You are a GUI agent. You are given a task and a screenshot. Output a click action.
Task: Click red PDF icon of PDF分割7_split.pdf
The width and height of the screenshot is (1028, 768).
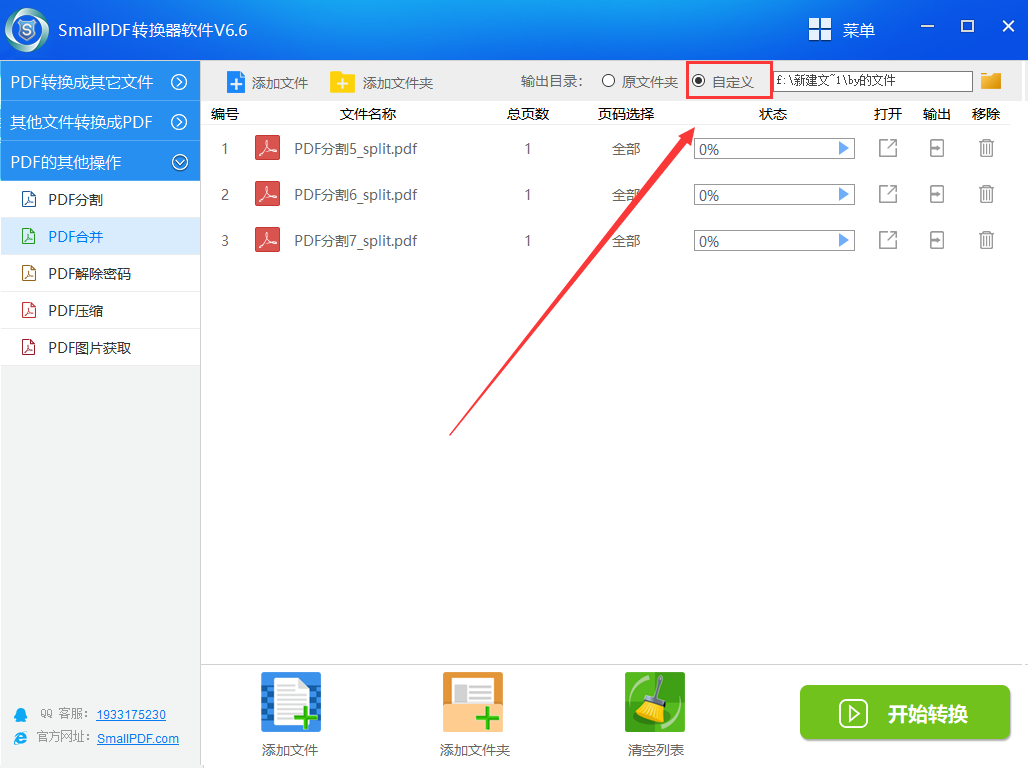coord(267,240)
